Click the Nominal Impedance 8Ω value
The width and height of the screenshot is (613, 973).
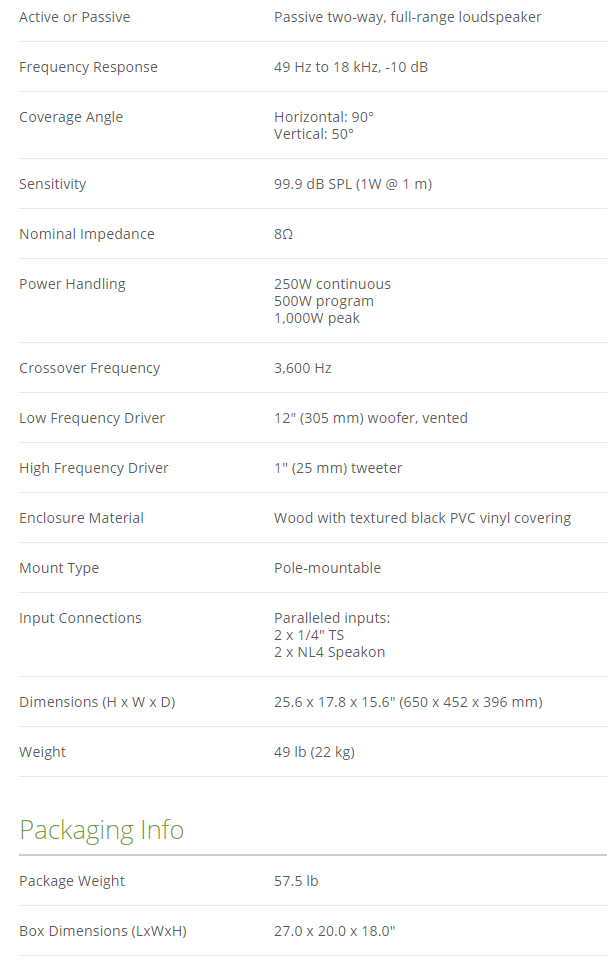point(283,234)
